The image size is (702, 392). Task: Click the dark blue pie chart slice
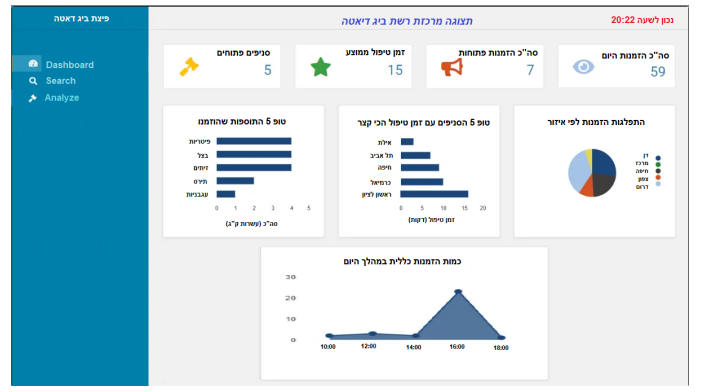604,162
